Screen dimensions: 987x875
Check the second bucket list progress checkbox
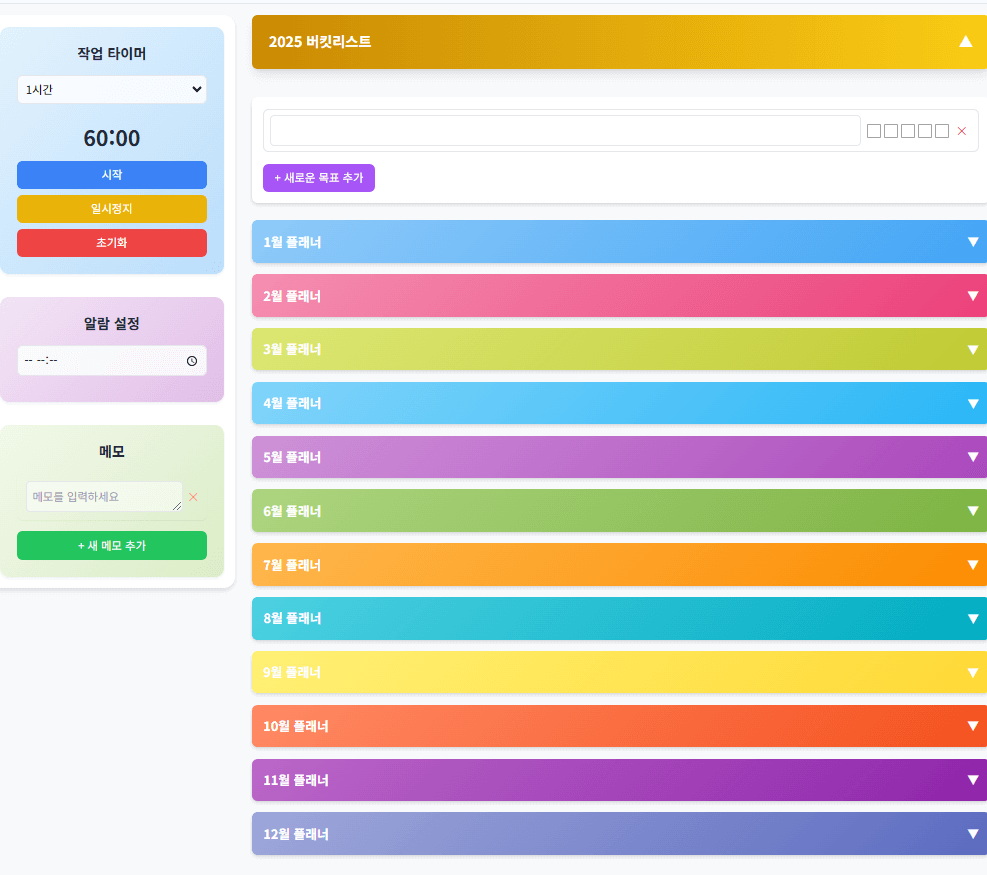coord(891,131)
